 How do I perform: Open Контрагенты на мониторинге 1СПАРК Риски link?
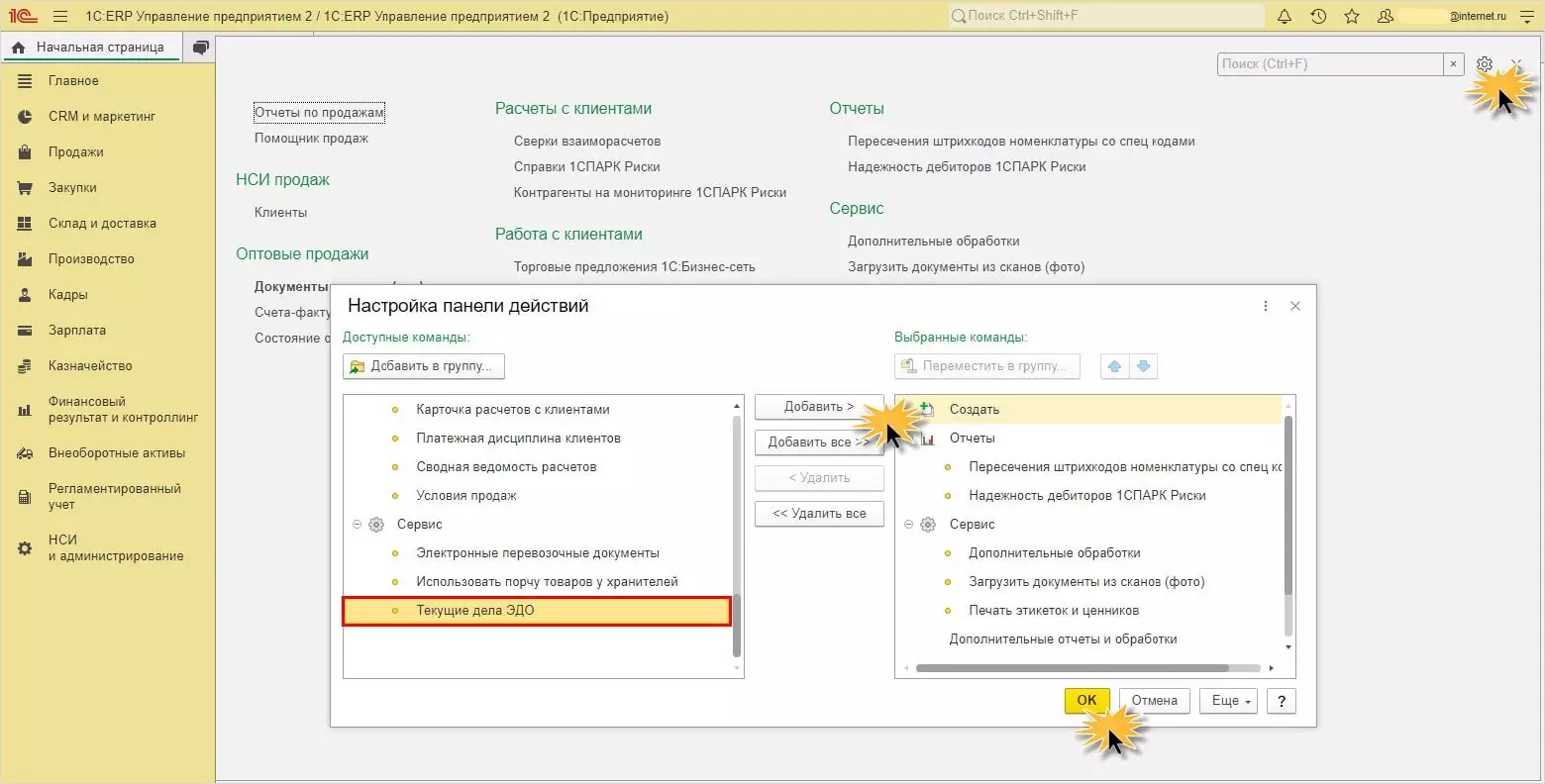(x=650, y=193)
